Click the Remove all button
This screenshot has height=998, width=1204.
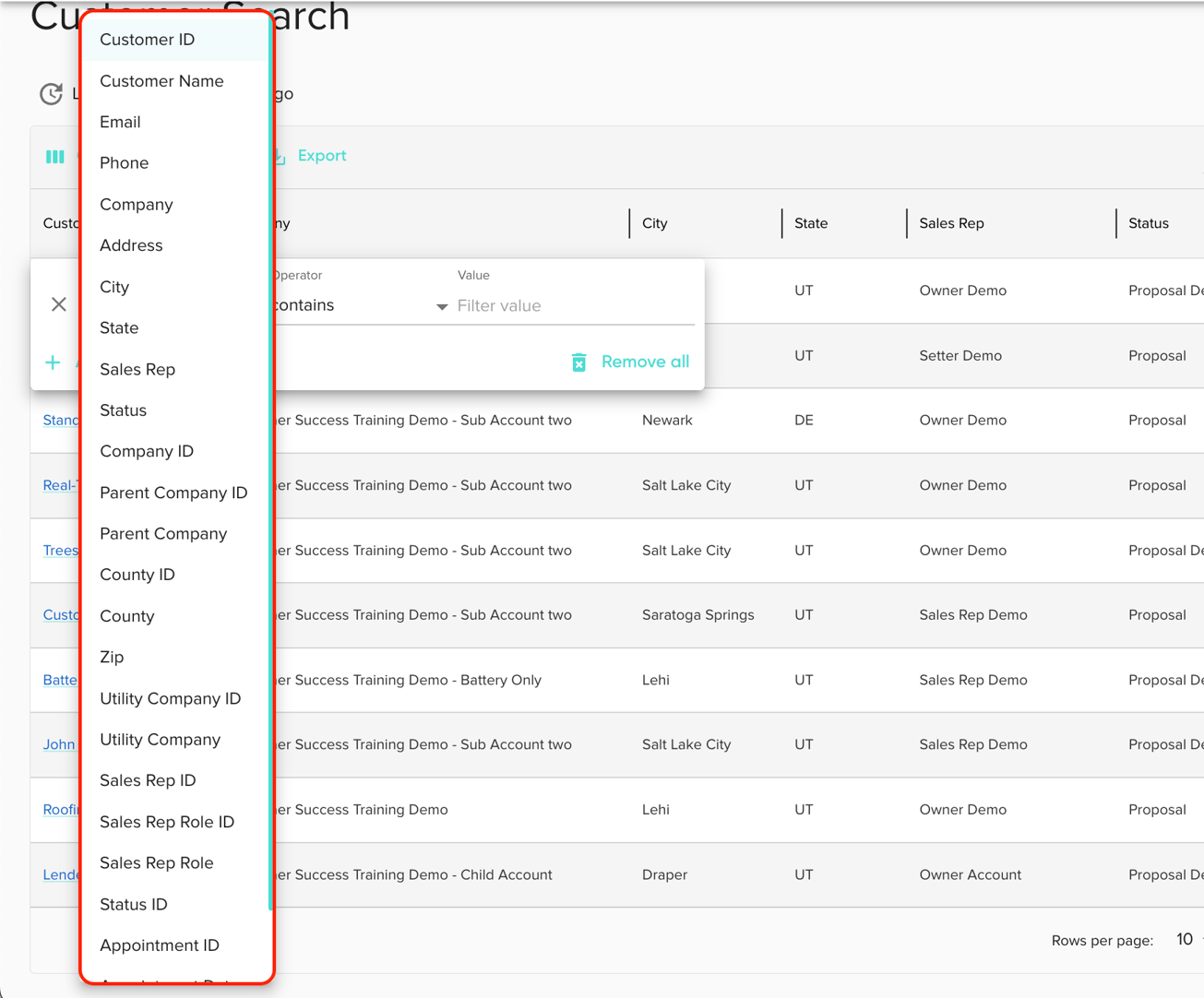tap(631, 362)
